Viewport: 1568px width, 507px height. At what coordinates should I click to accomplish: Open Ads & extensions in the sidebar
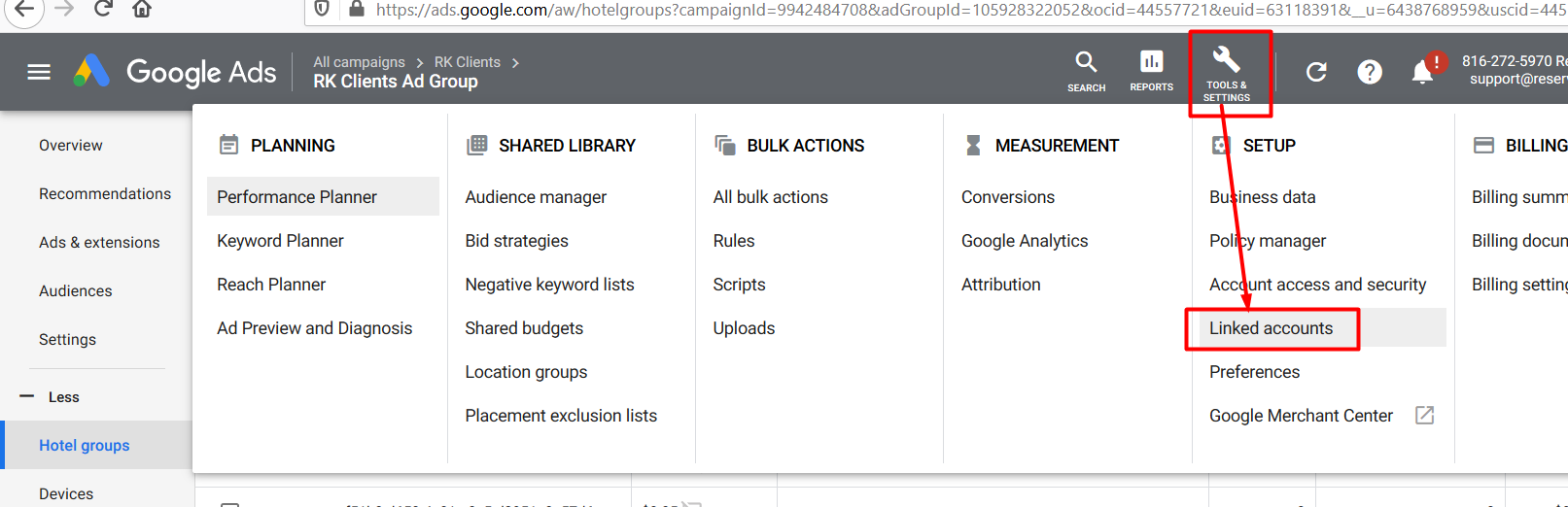[x=99, y=242]
